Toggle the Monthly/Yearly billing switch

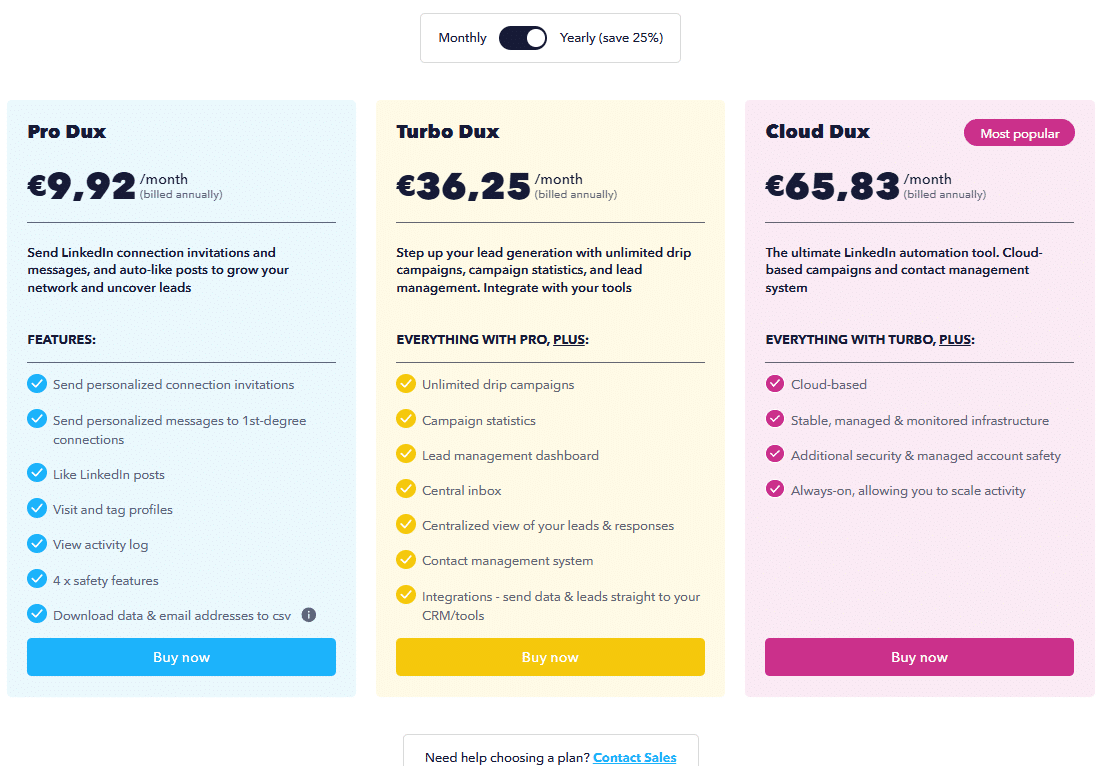pyautogui.click(x=523, y=38)
